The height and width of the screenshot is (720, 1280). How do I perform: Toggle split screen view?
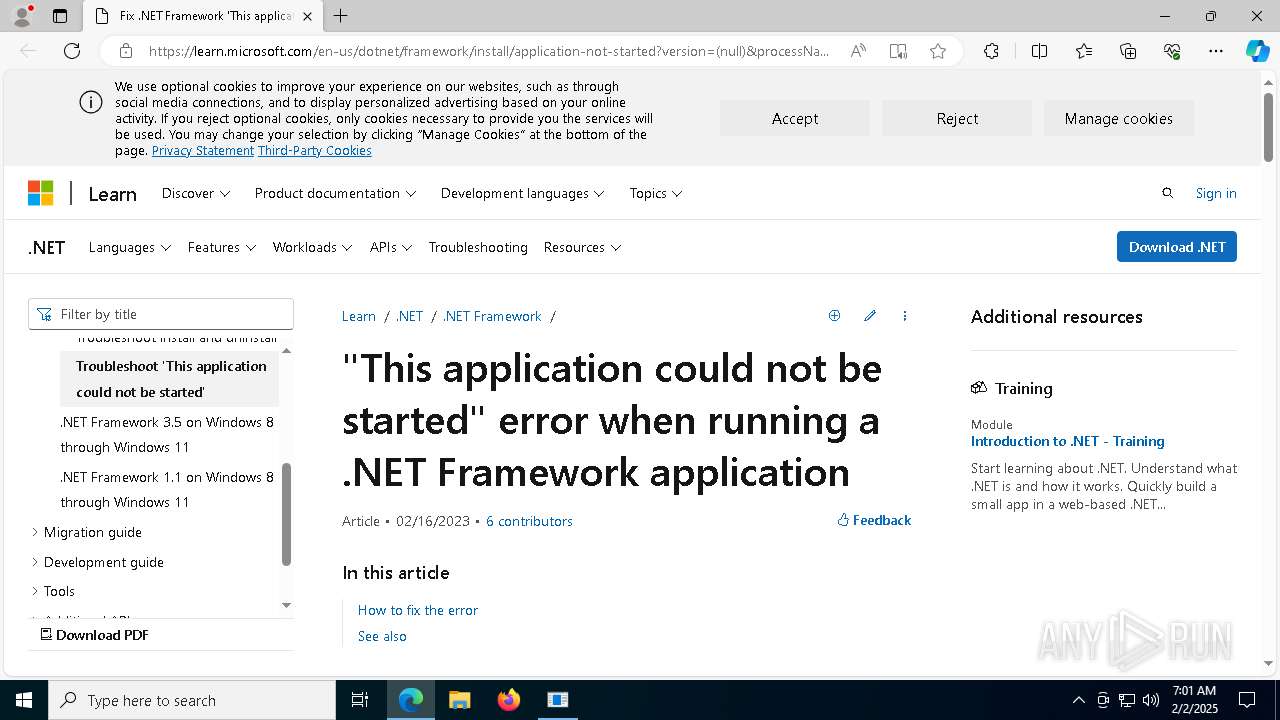[x=1039, y=51]
